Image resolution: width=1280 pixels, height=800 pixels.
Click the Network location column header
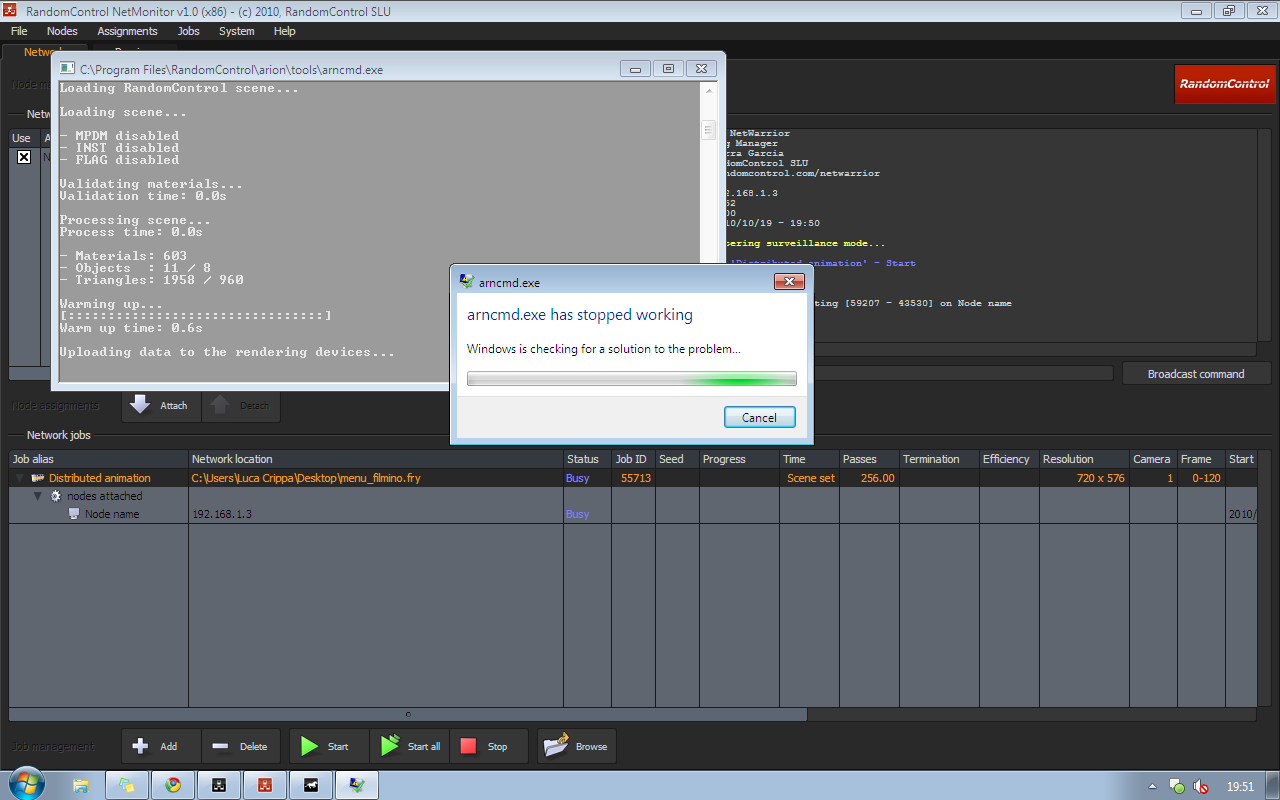pos(376,459)
